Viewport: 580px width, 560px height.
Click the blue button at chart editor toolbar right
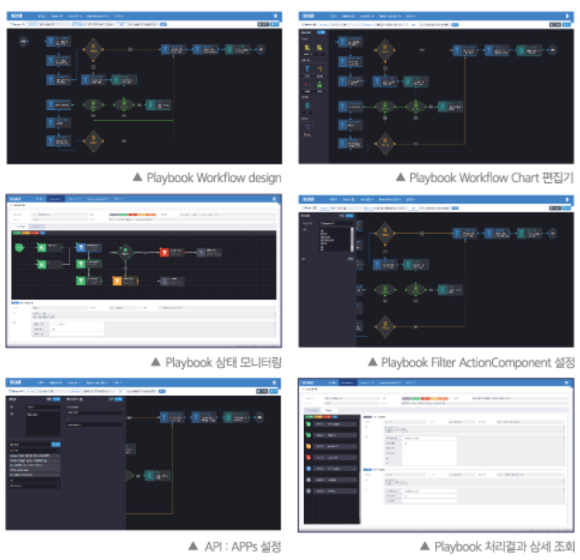click(566, 25)
